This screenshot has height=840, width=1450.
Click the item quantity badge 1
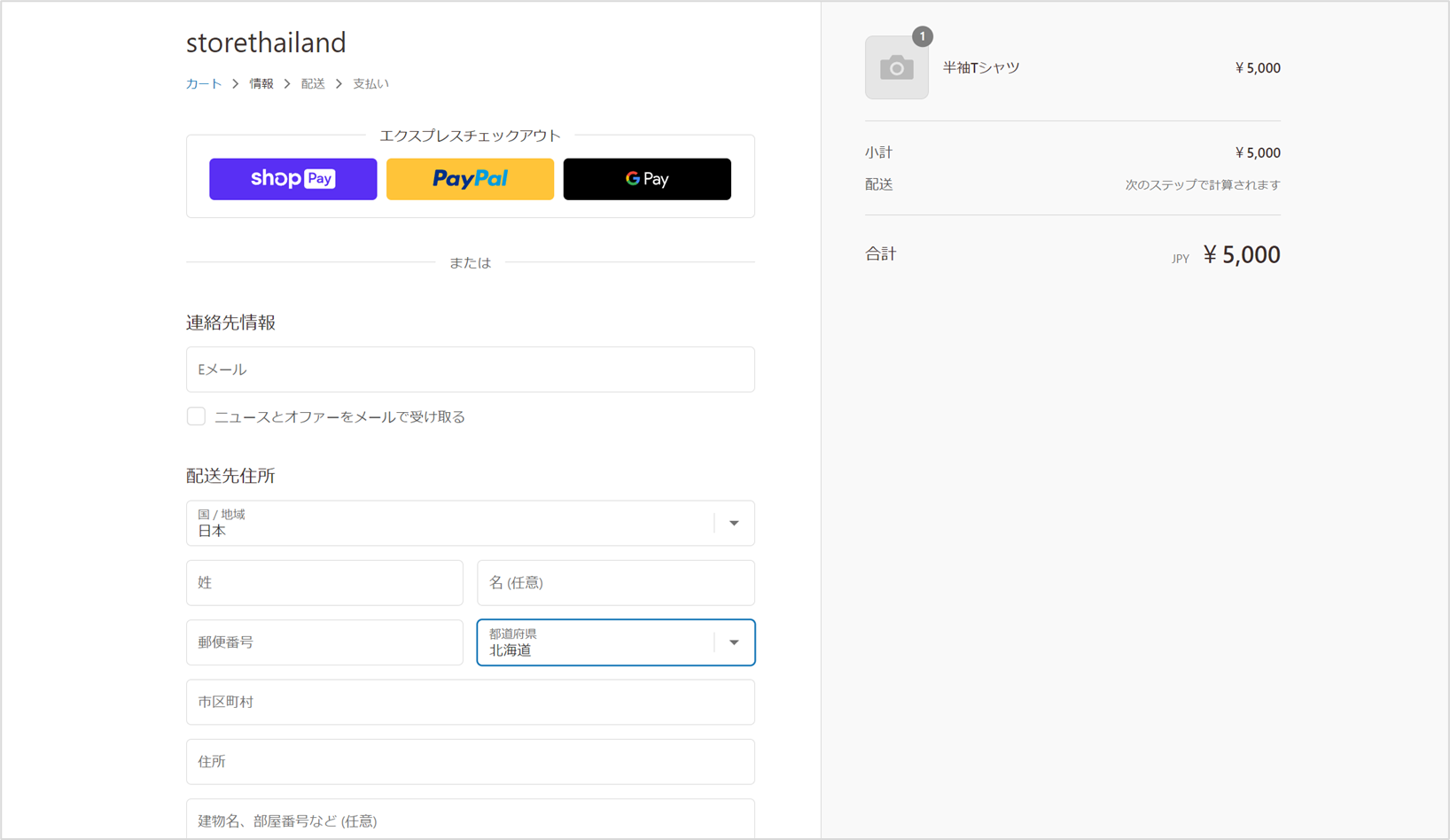pyautogui.click(x=923, y=36)
